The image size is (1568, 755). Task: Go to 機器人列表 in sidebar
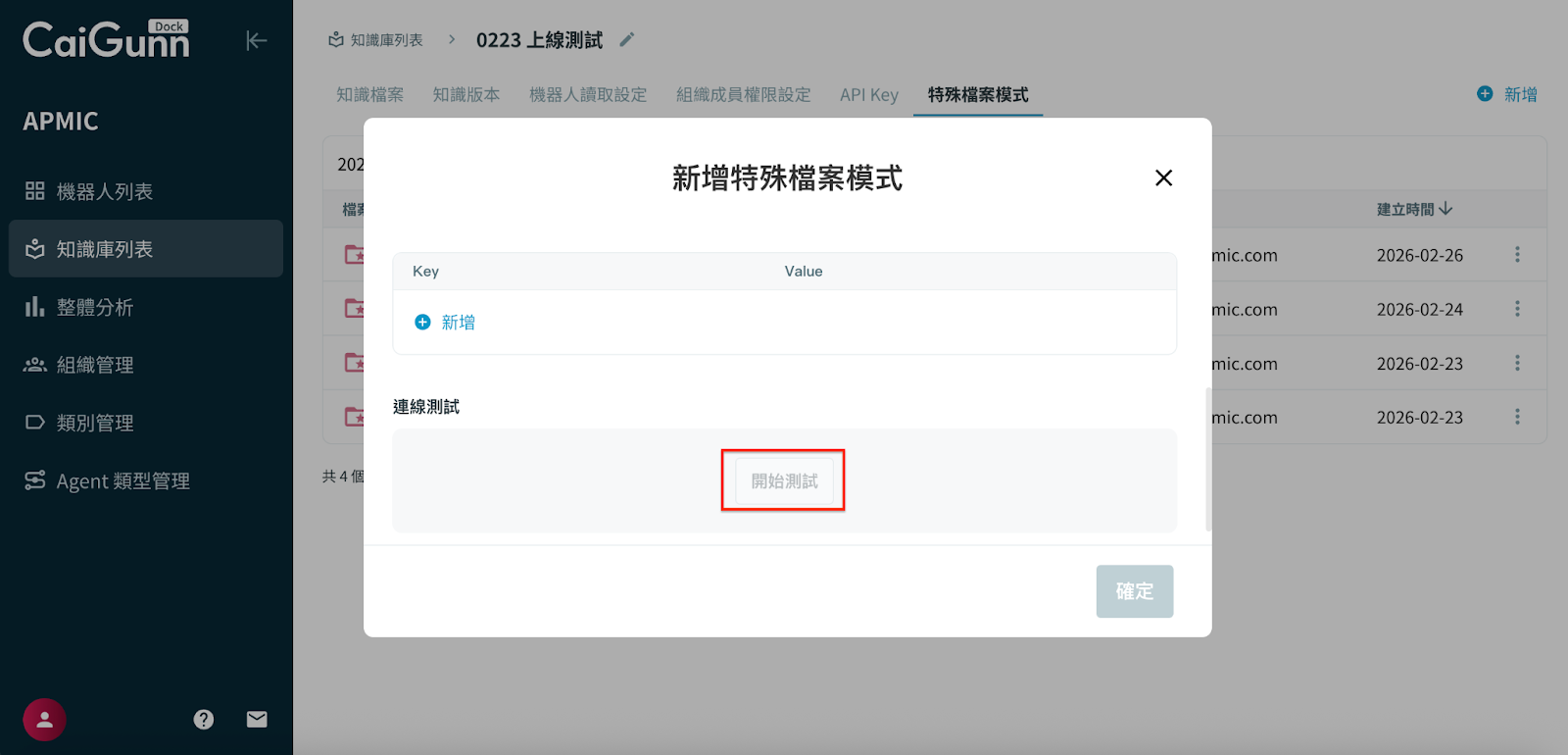point(104,192)
